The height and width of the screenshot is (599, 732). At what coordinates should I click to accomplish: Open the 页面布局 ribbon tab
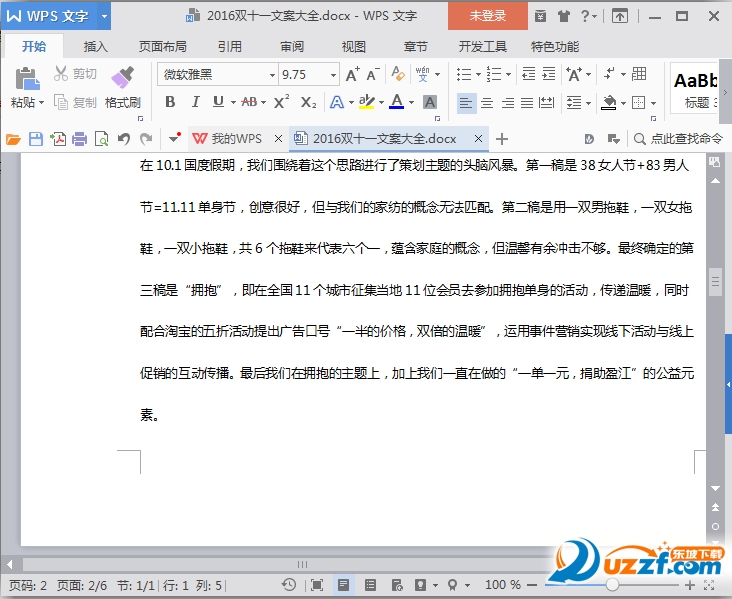point(162,46)
